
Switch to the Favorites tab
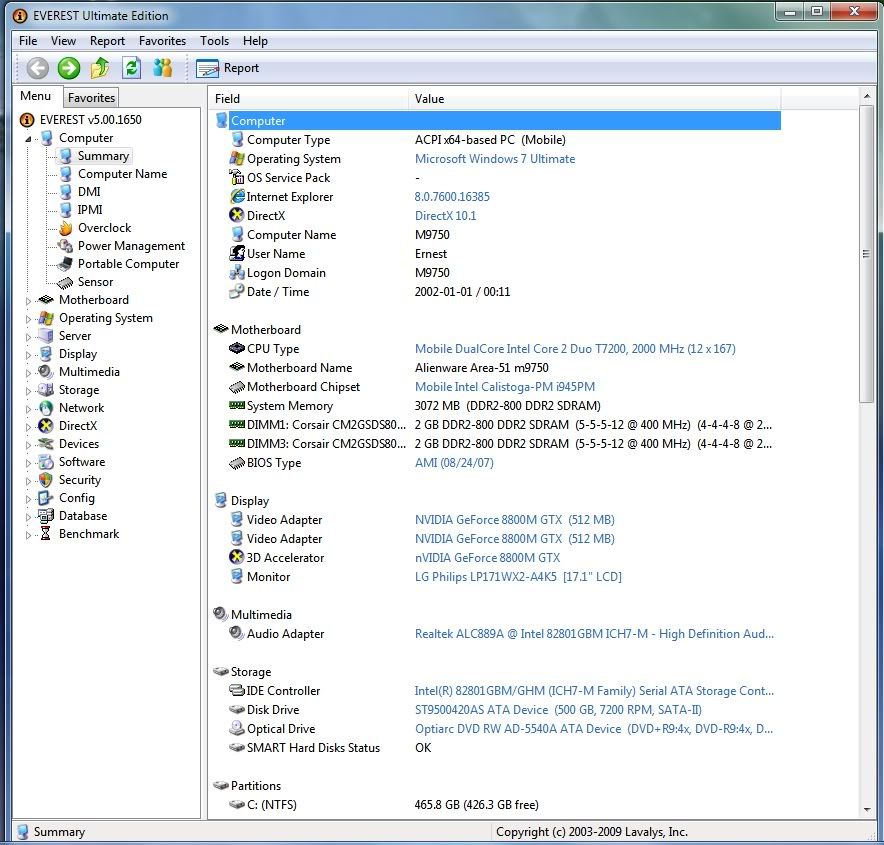pos(91,98)
